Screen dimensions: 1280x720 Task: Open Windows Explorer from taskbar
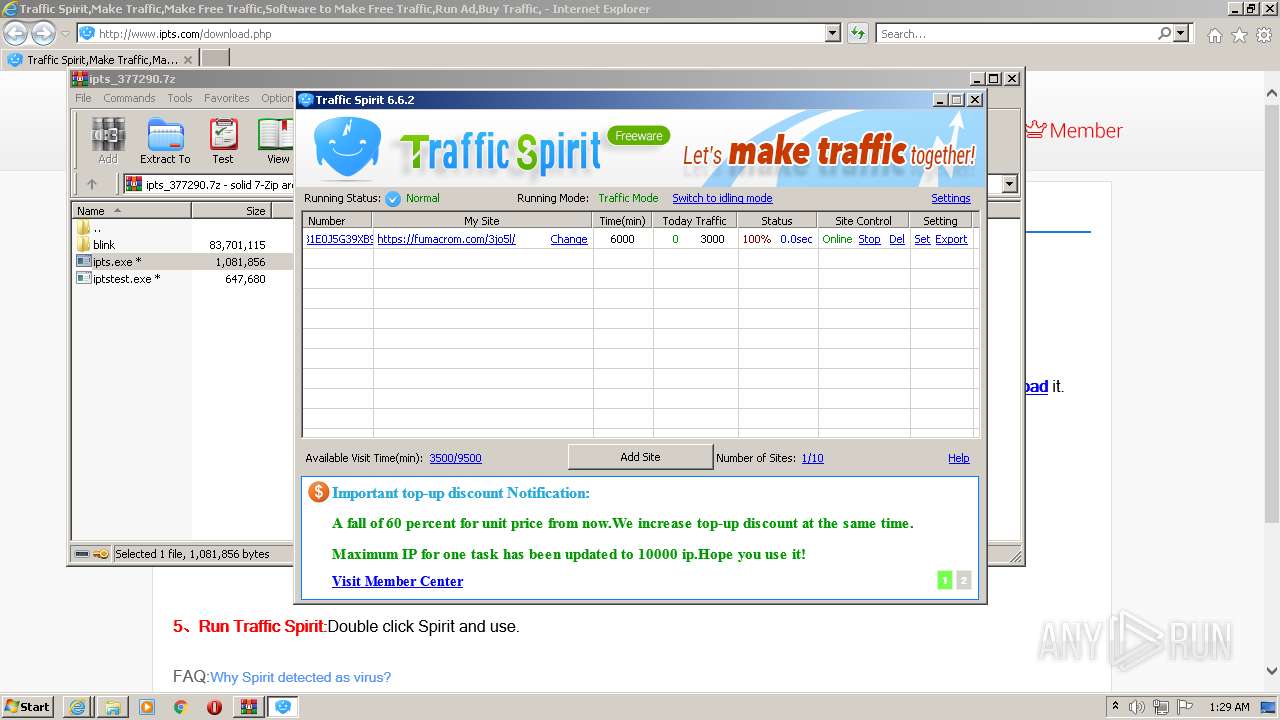[113, 707]
